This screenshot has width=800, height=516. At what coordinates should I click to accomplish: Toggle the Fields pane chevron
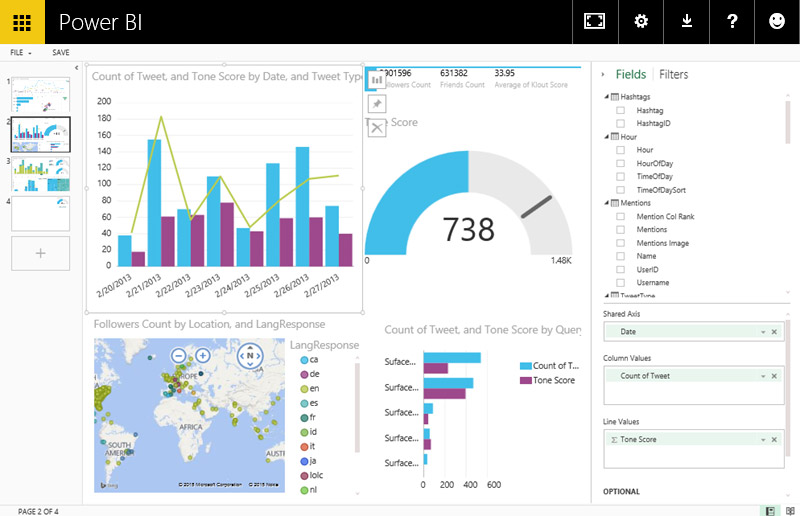pyautogui.click(x=603, y=75)
